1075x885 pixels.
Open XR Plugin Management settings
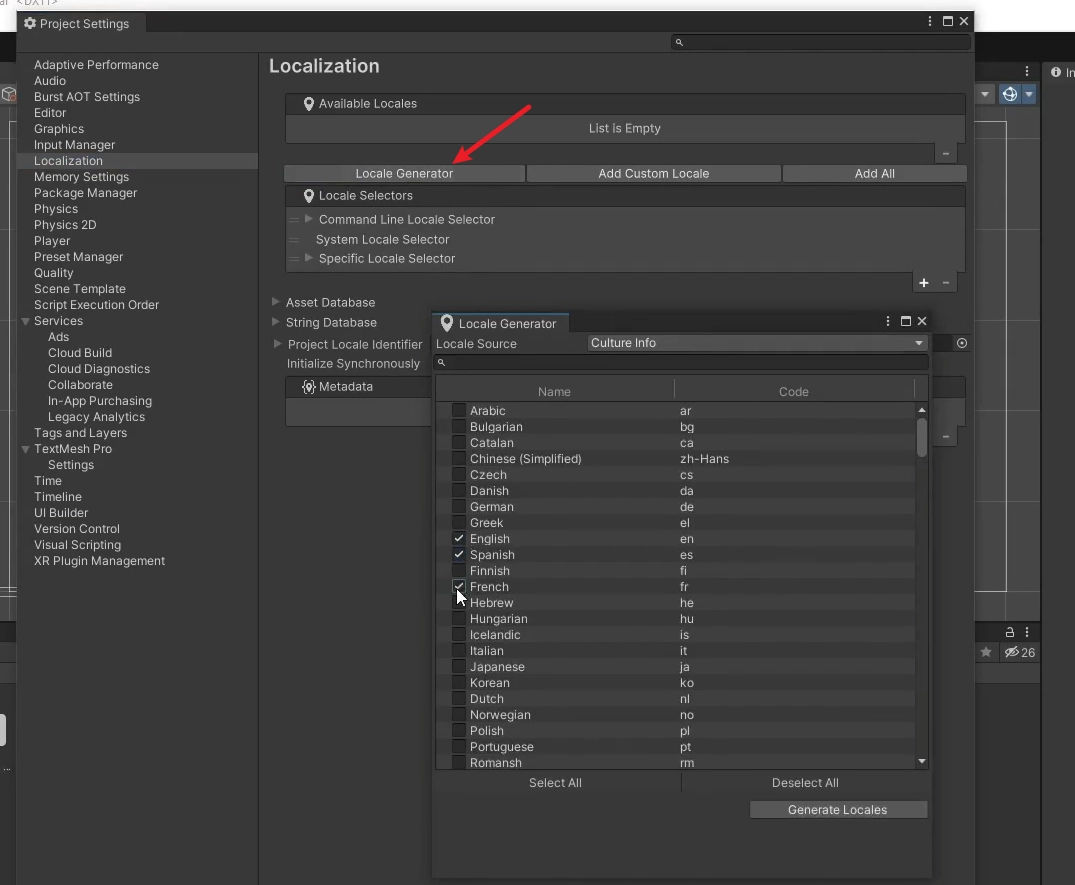99,561
